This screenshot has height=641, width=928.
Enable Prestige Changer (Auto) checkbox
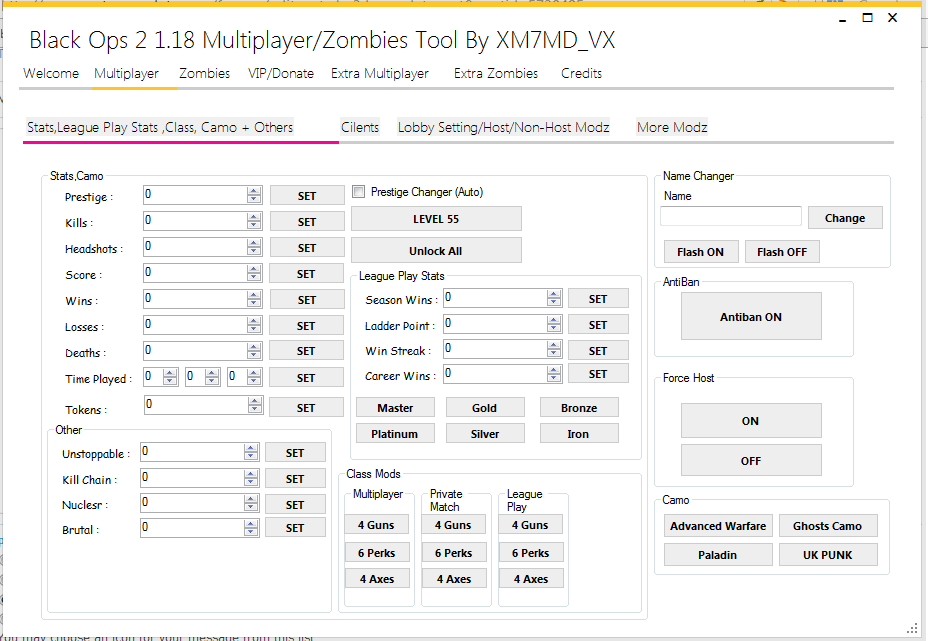pyautogui.click(x=359, y=192)
